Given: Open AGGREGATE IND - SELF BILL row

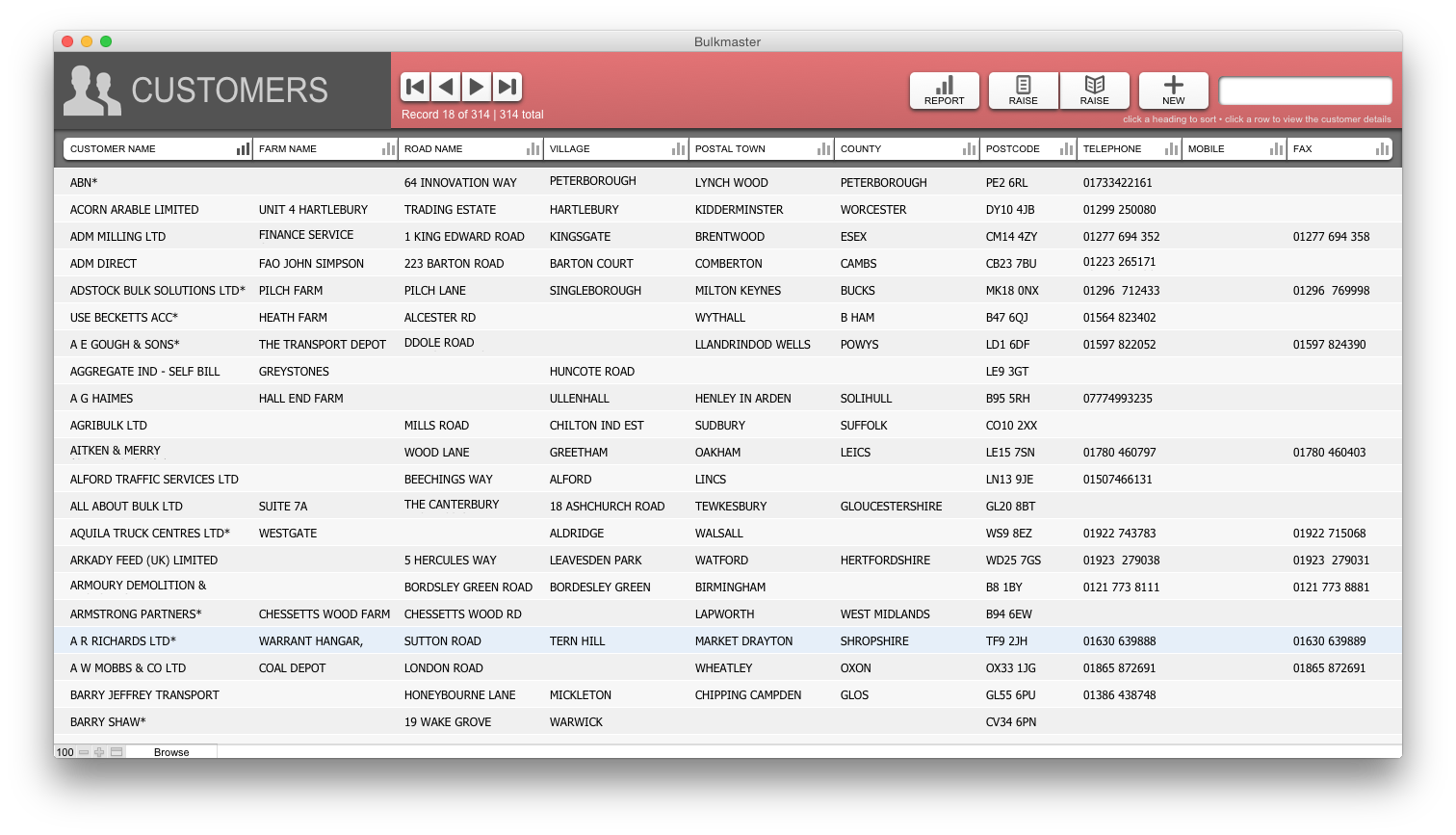Looking at the screenshot, I should 728,371.
